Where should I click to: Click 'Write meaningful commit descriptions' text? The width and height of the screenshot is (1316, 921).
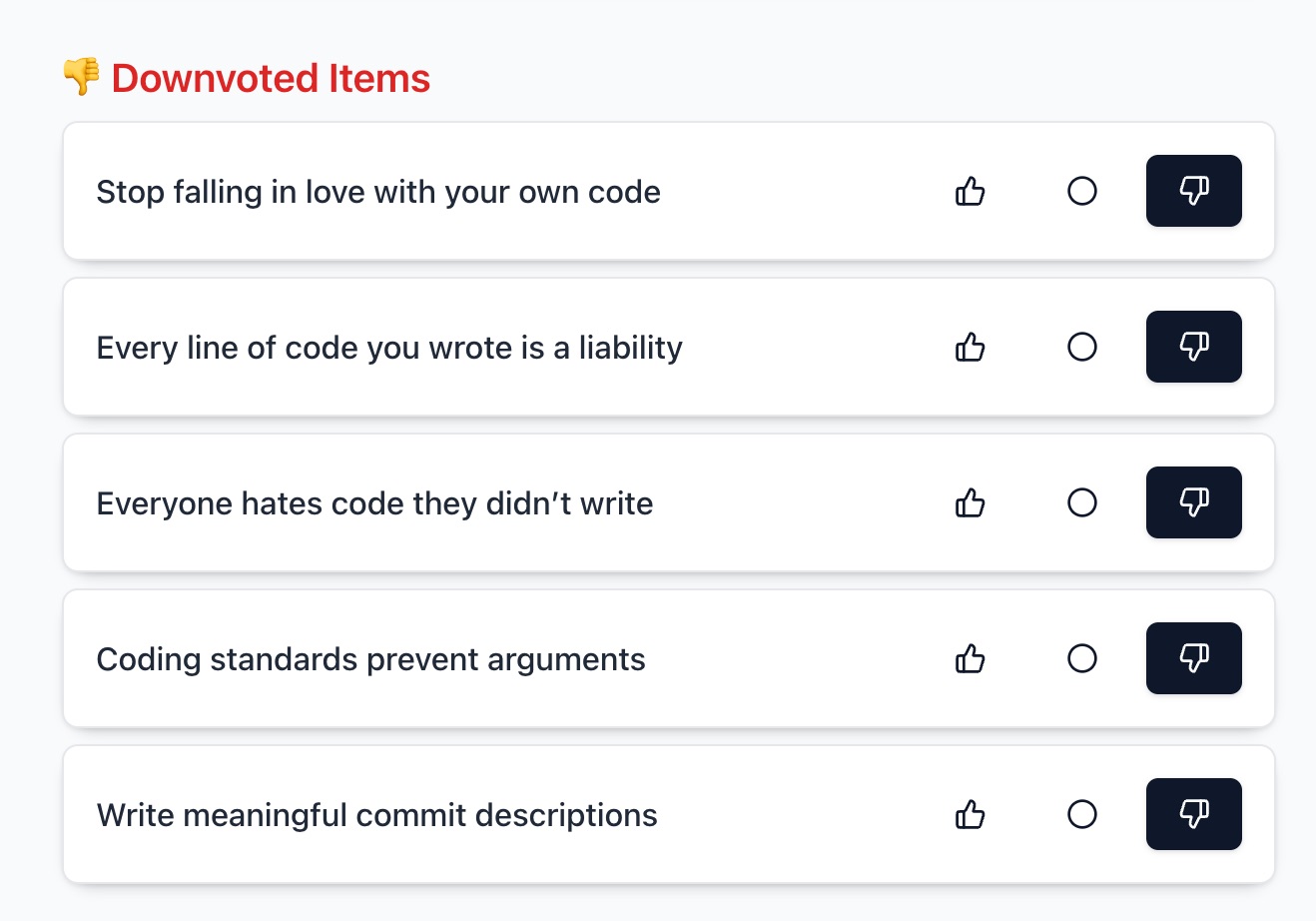click(x=376, y=815)
